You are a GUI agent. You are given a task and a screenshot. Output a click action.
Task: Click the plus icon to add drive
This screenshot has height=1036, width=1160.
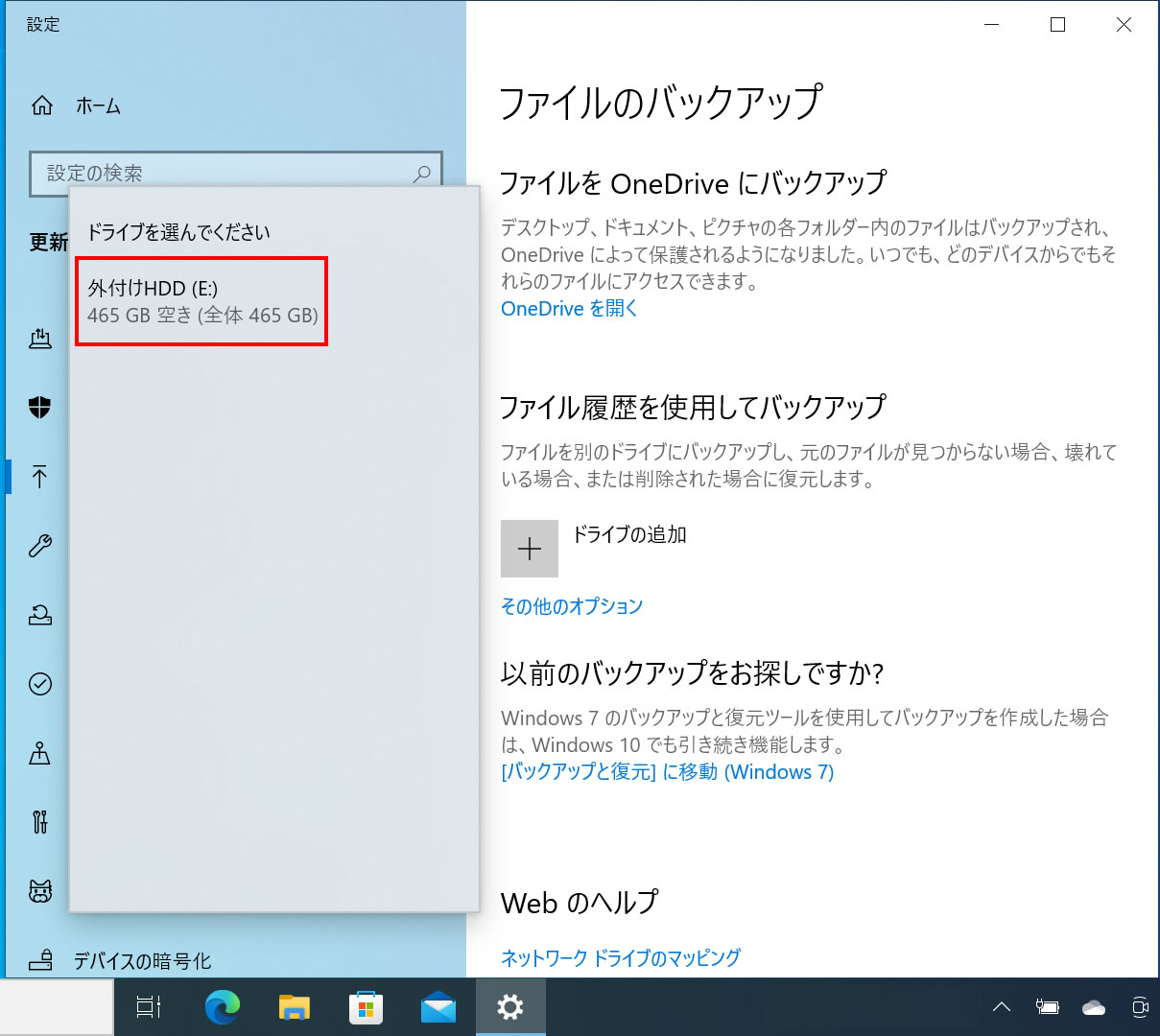click(530, 549)
